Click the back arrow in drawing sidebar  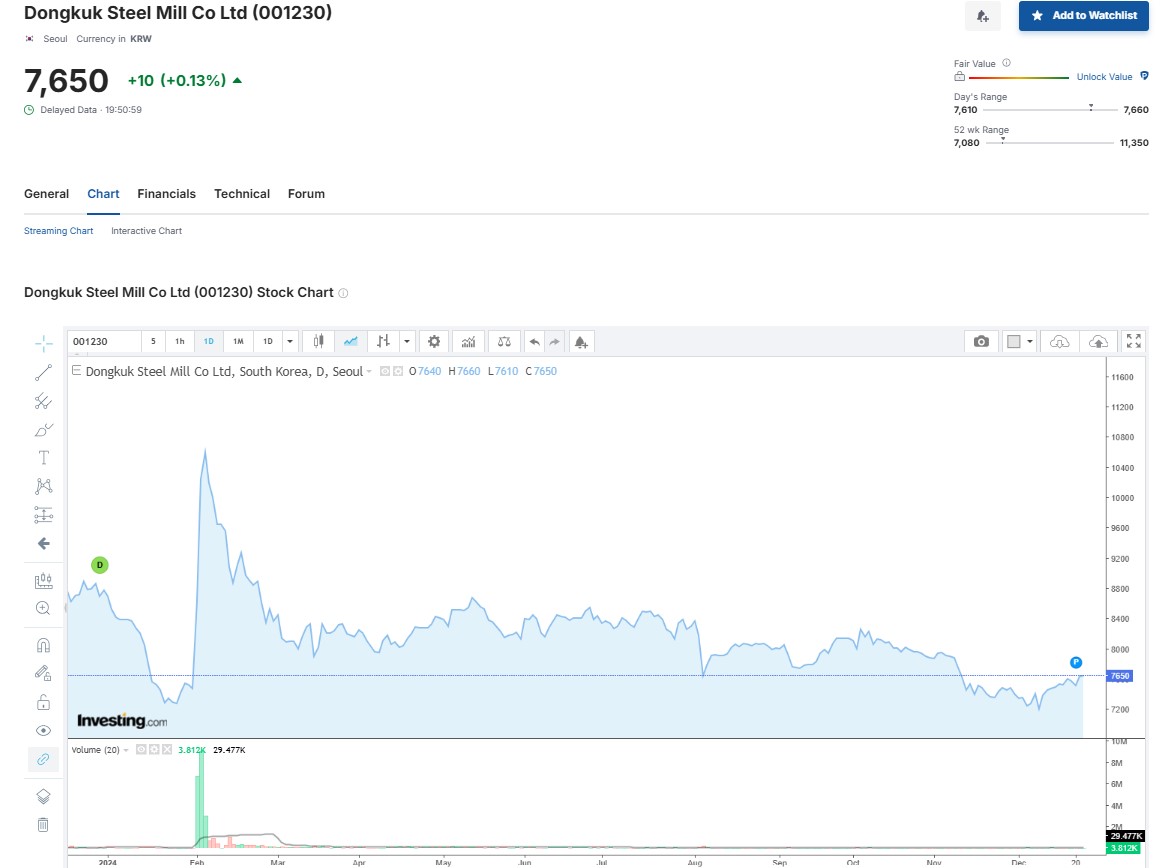coord(43,543)
